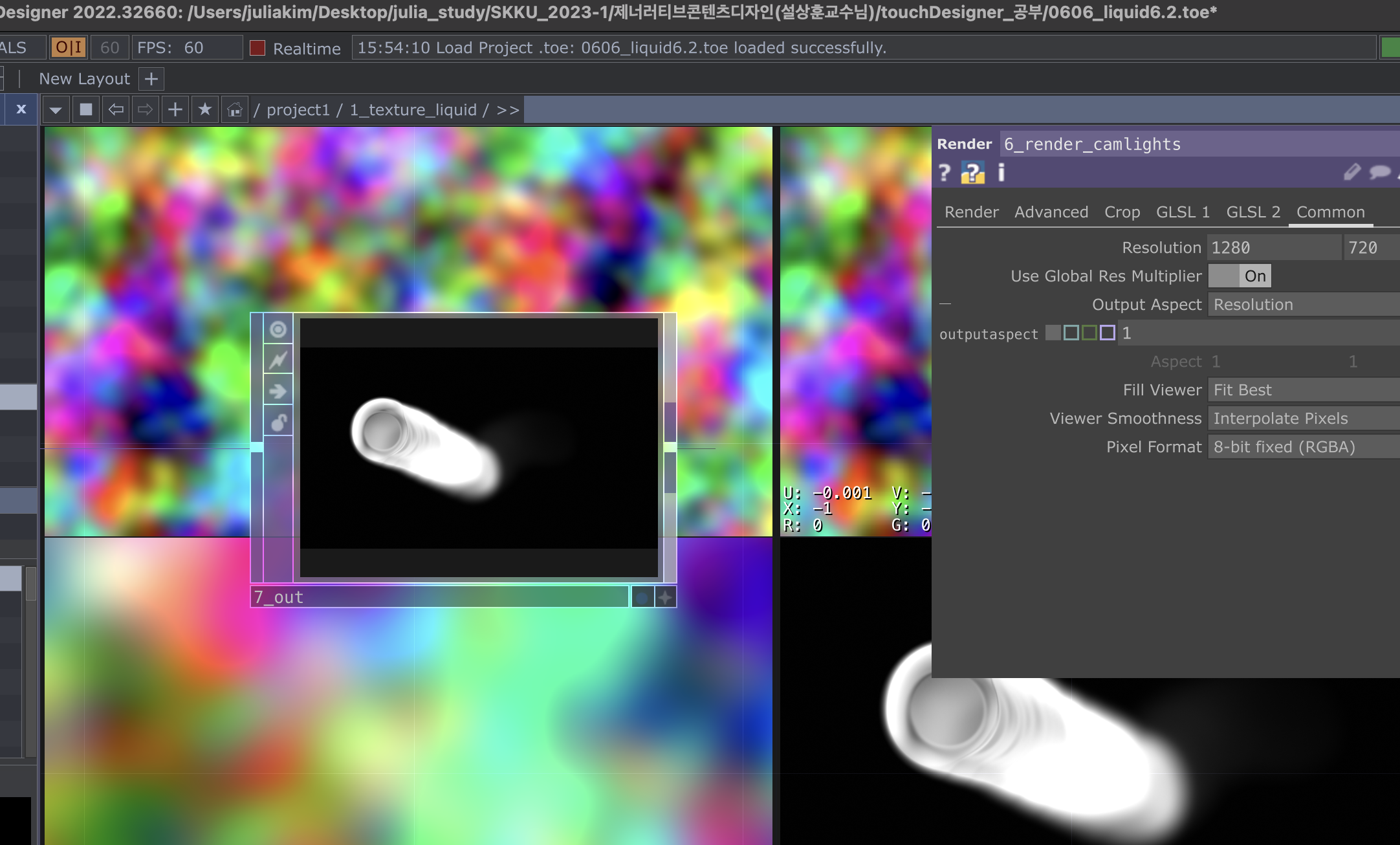Toggle the O|I perform mode button
Image resolution: width=1400 pixels, height=845 pixels.
click(68, 48)
